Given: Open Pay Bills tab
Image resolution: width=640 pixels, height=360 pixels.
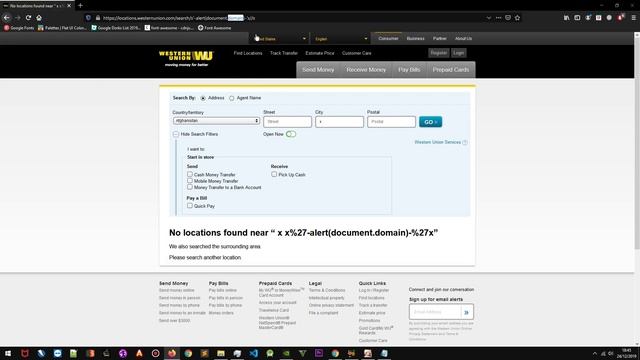Looking at the screenshot, I should coord(409,70).
